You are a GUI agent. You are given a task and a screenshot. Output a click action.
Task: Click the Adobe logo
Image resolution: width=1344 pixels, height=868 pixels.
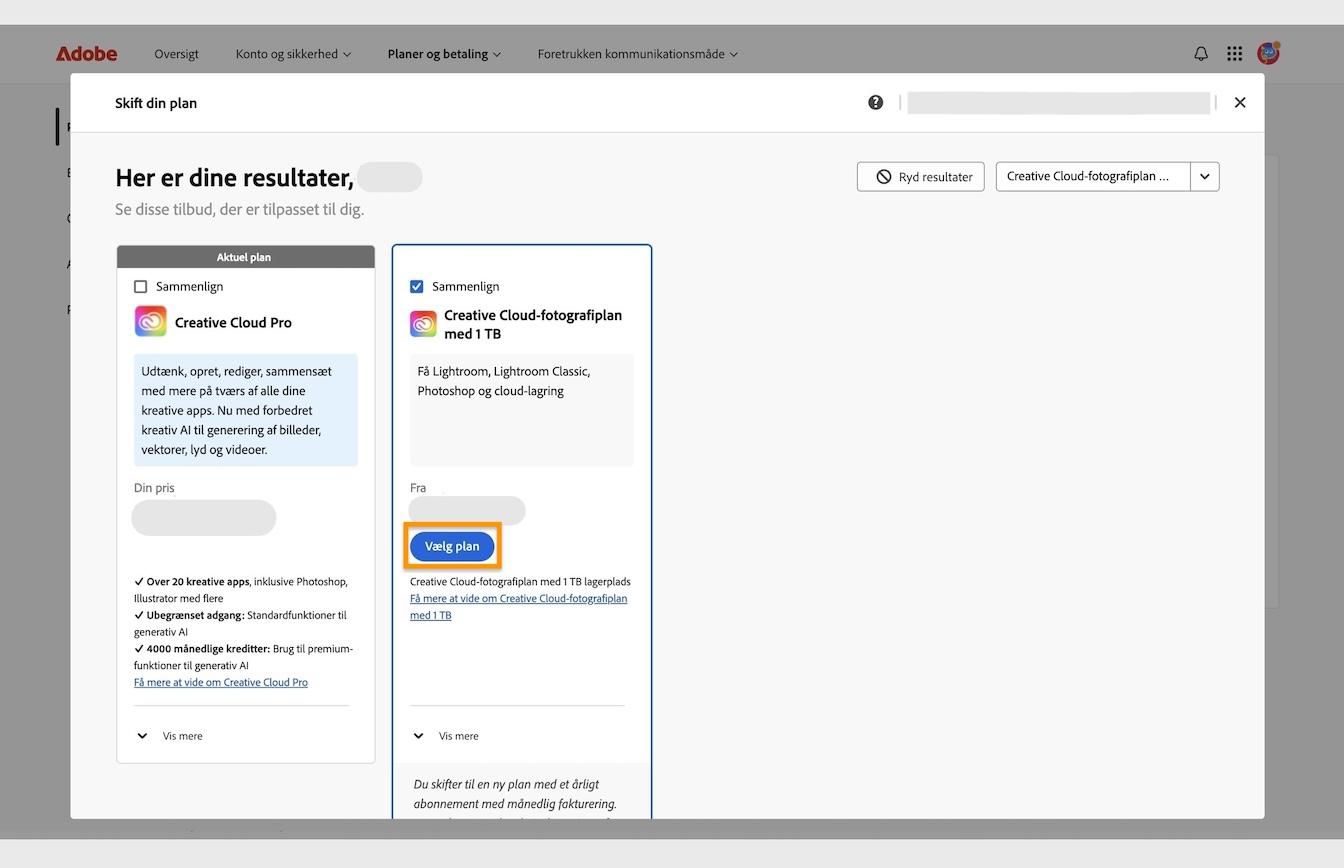point(86,54)
